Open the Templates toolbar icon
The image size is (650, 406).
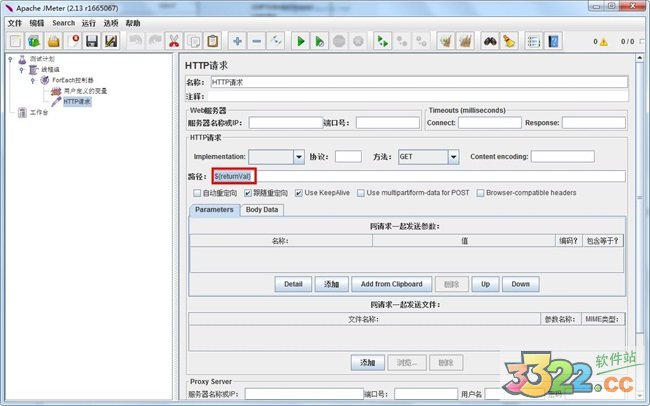click(x=34, y=41)
